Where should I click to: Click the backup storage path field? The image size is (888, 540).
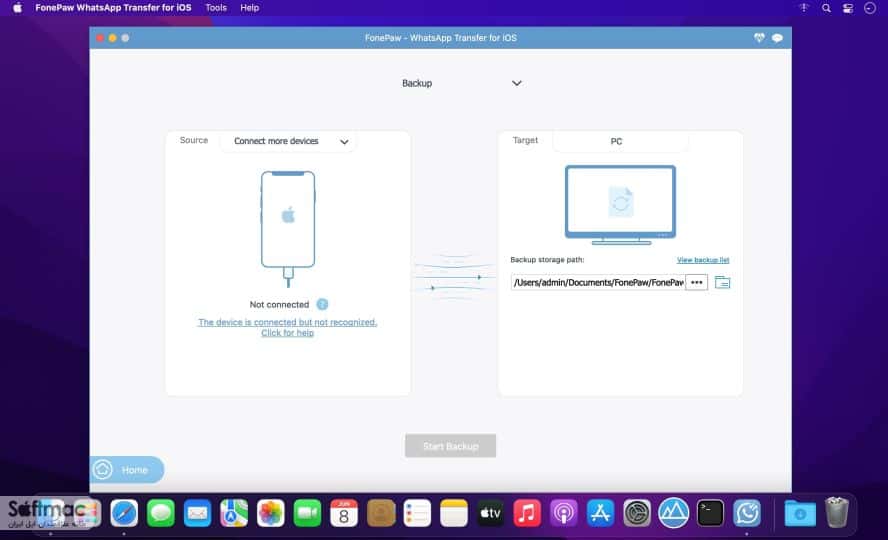click(x=598, y=282)
